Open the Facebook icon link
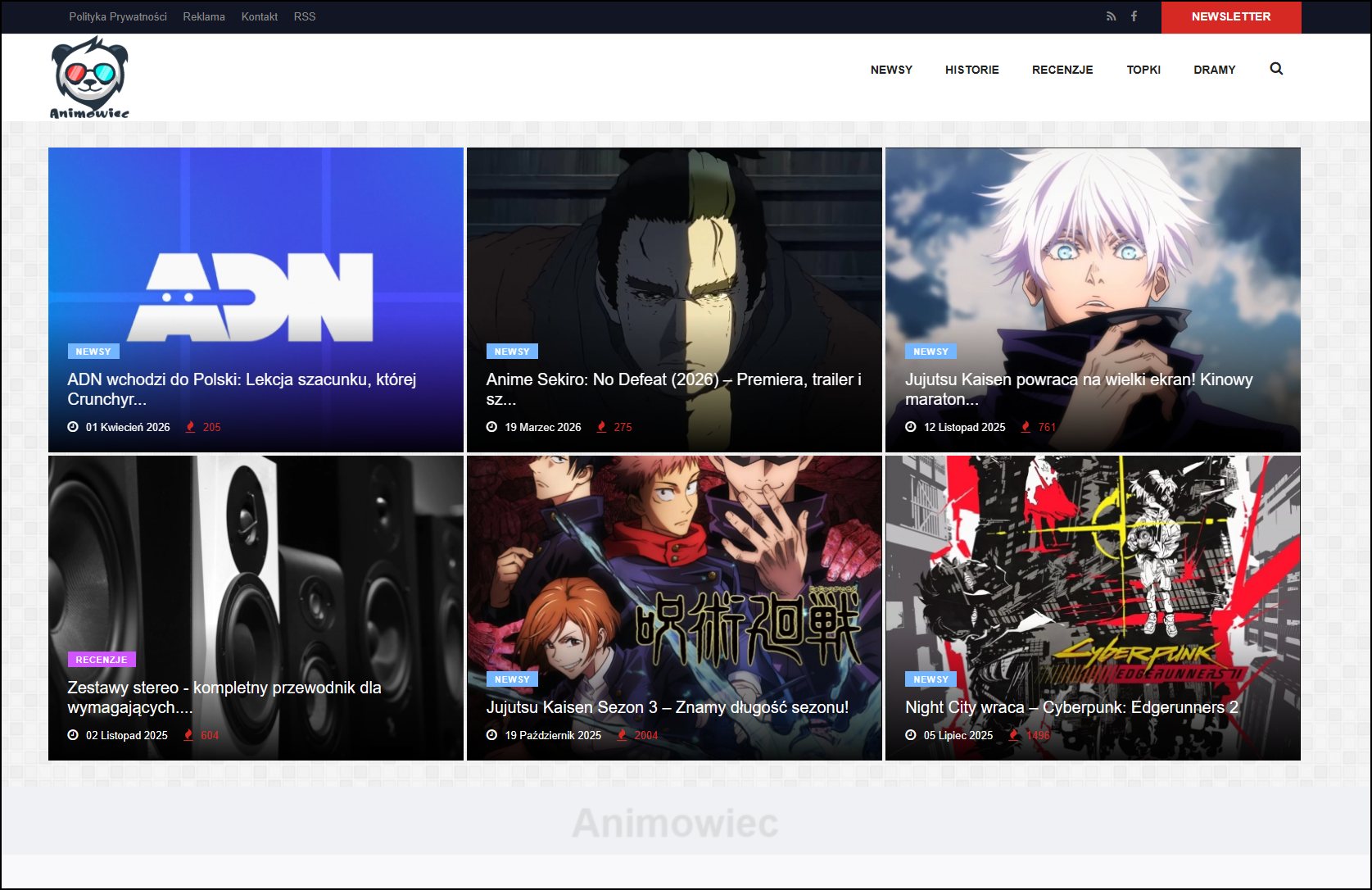The image size is (1372, 890). click(x=1134, y=16)
